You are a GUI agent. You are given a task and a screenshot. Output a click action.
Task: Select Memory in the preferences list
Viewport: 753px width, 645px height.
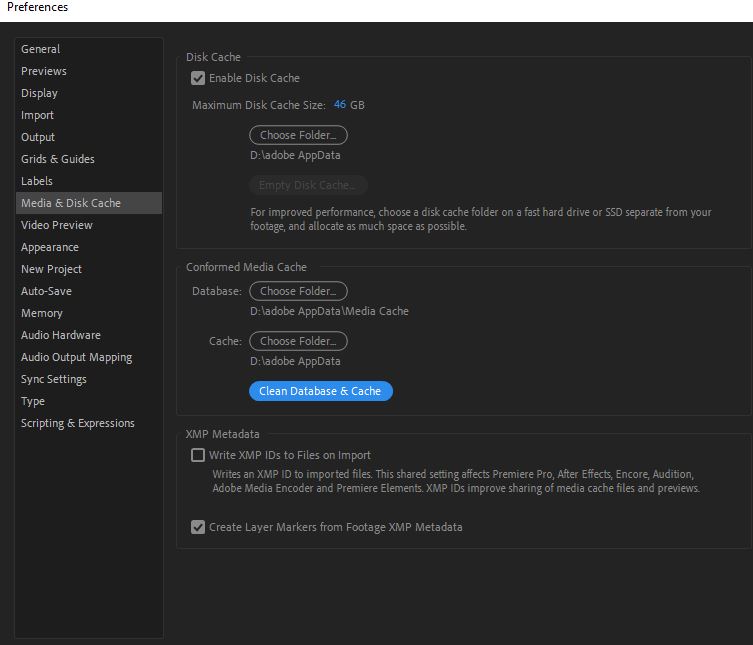42,313
